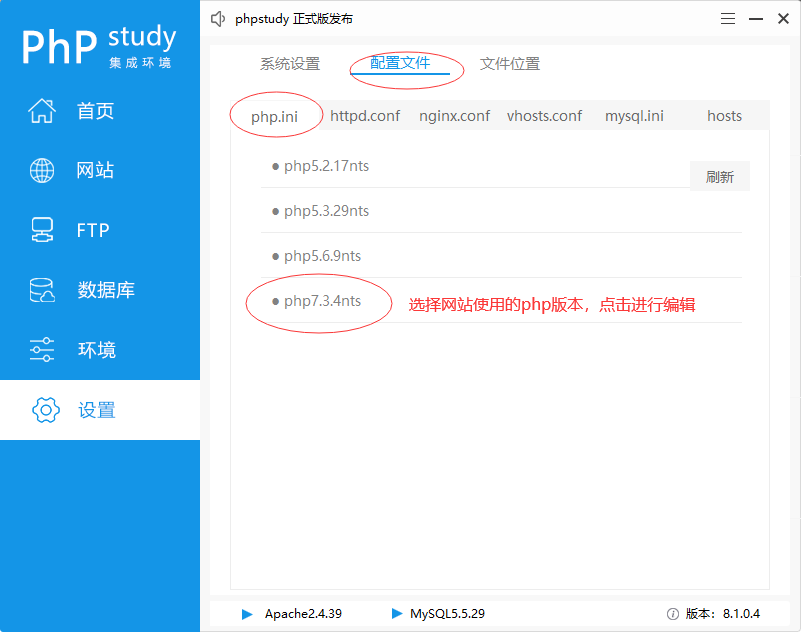Click the 刷新 refresh button
Image resolution: width=801 pixels, height=632 pixels.
[720, 175]
